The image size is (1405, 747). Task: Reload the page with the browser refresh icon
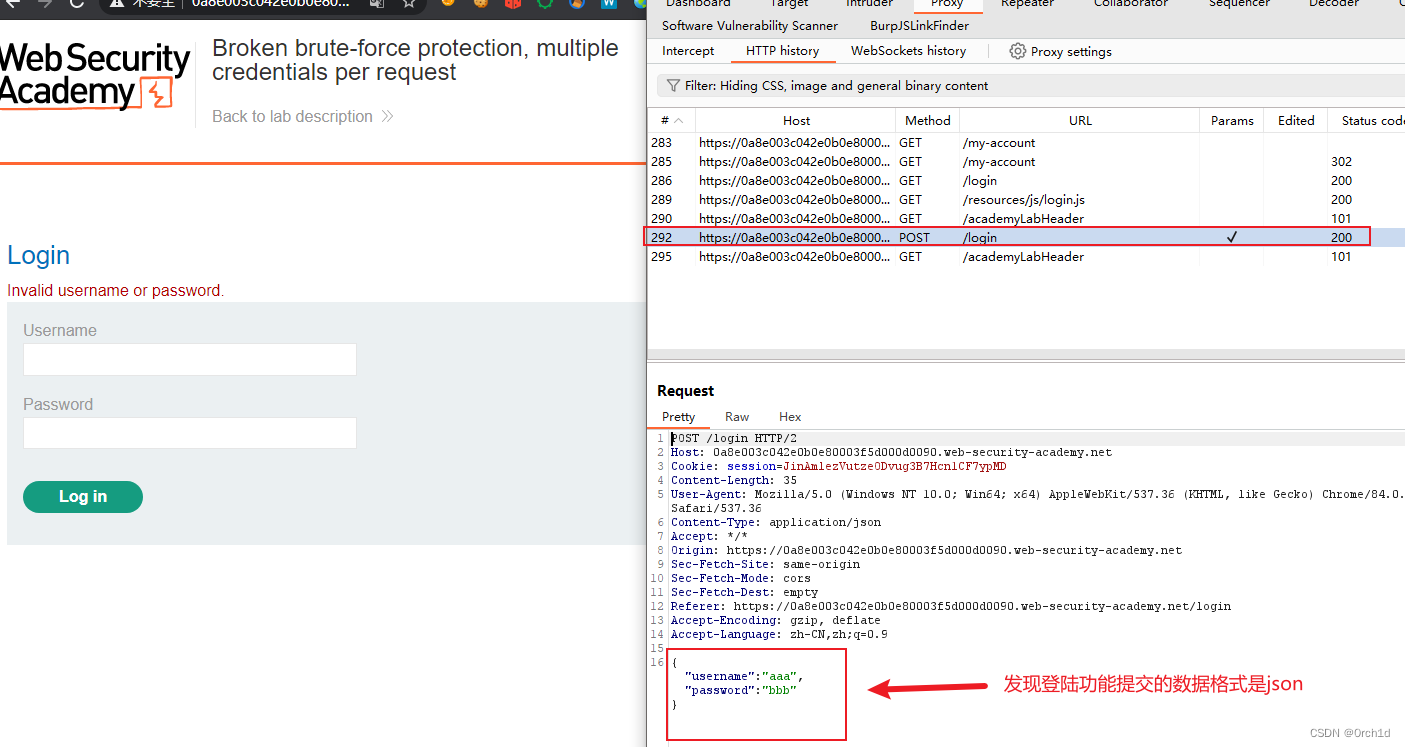pyautogui.click(x=77, y=4)
